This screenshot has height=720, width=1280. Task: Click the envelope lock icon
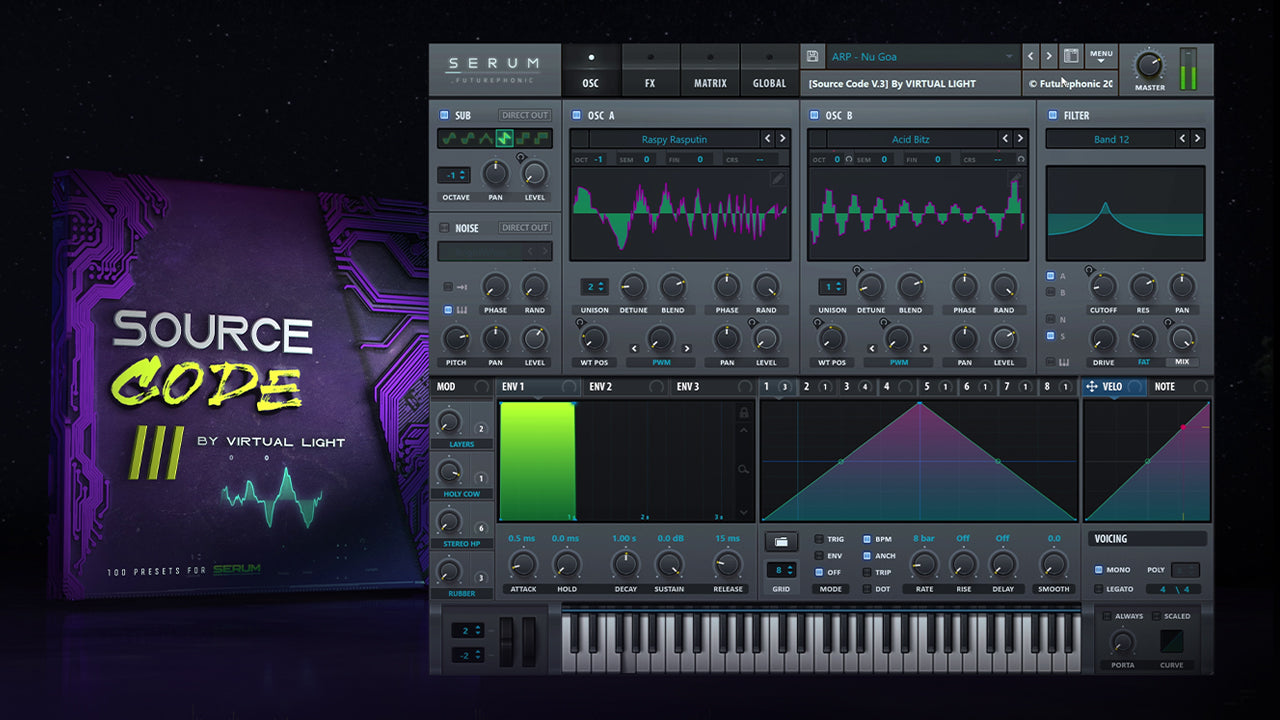[743, 412]
